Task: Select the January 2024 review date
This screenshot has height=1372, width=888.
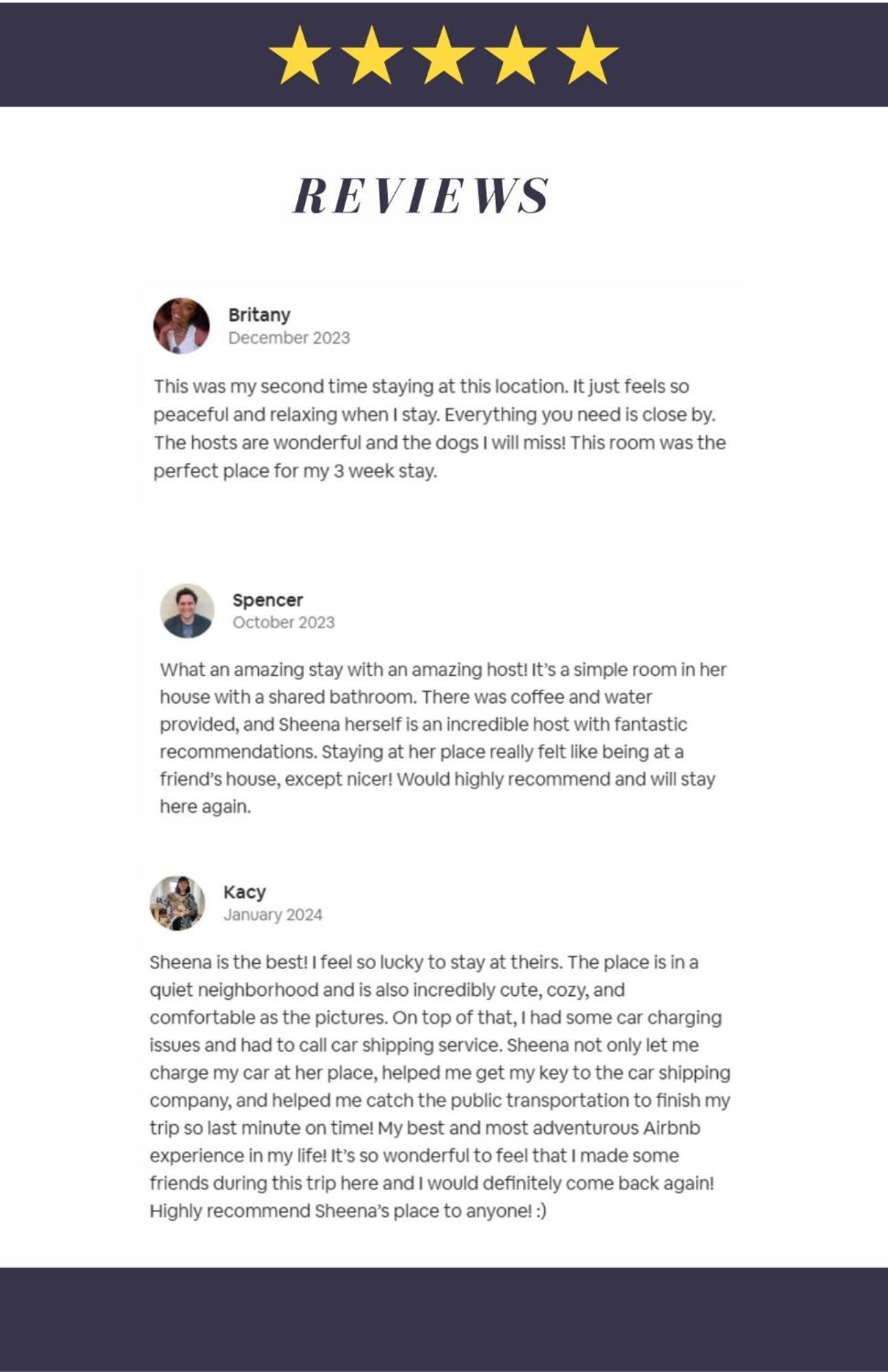Action: click(272, 915)
